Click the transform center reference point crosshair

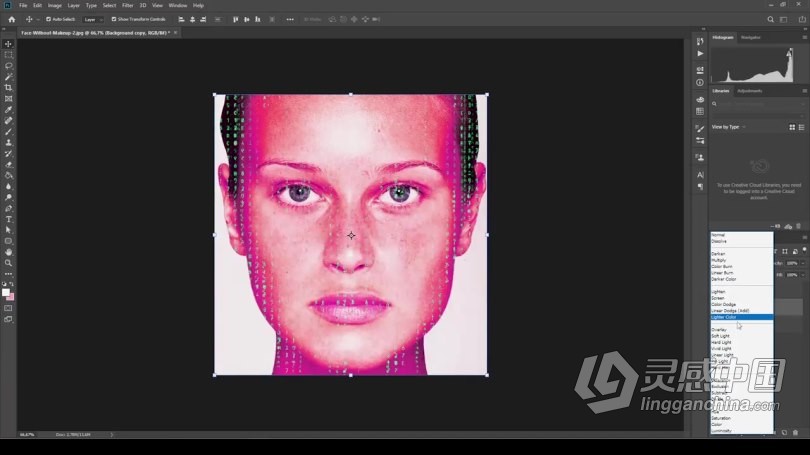click(x=351, y=236)
